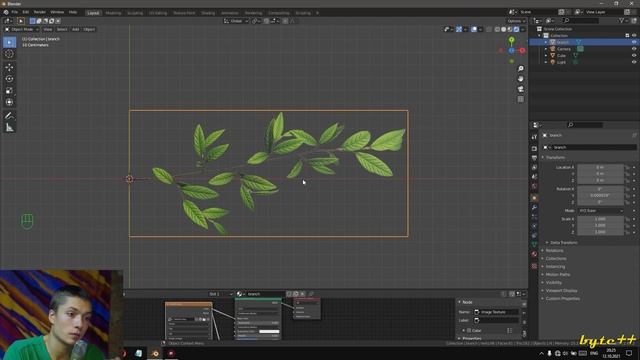Viewport: 640px width, 360px height.
Task: Click the green Y axis on navigation gizmo
Action: tap(511, 40)
